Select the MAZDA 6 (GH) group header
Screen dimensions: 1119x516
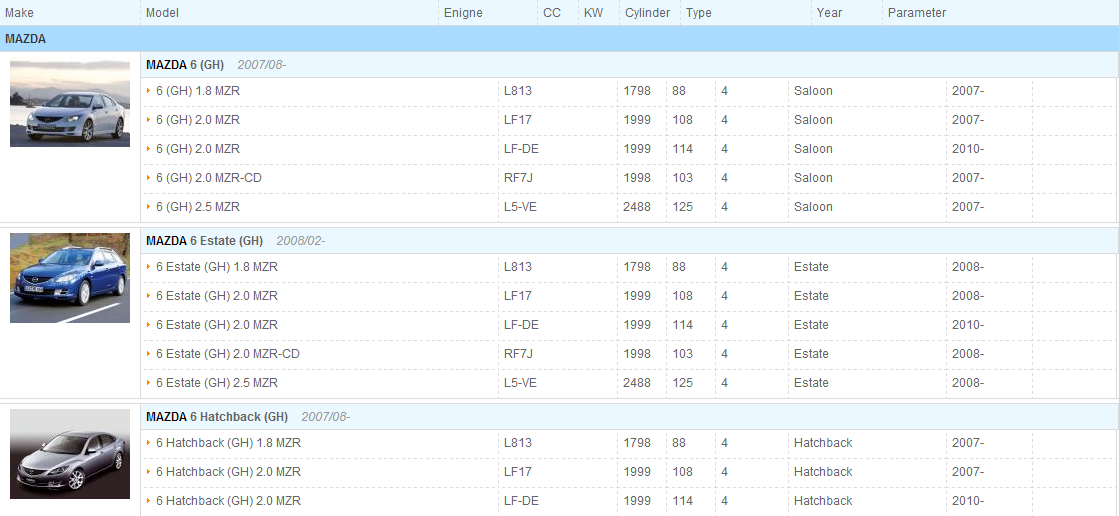click(x=629, y=65)
